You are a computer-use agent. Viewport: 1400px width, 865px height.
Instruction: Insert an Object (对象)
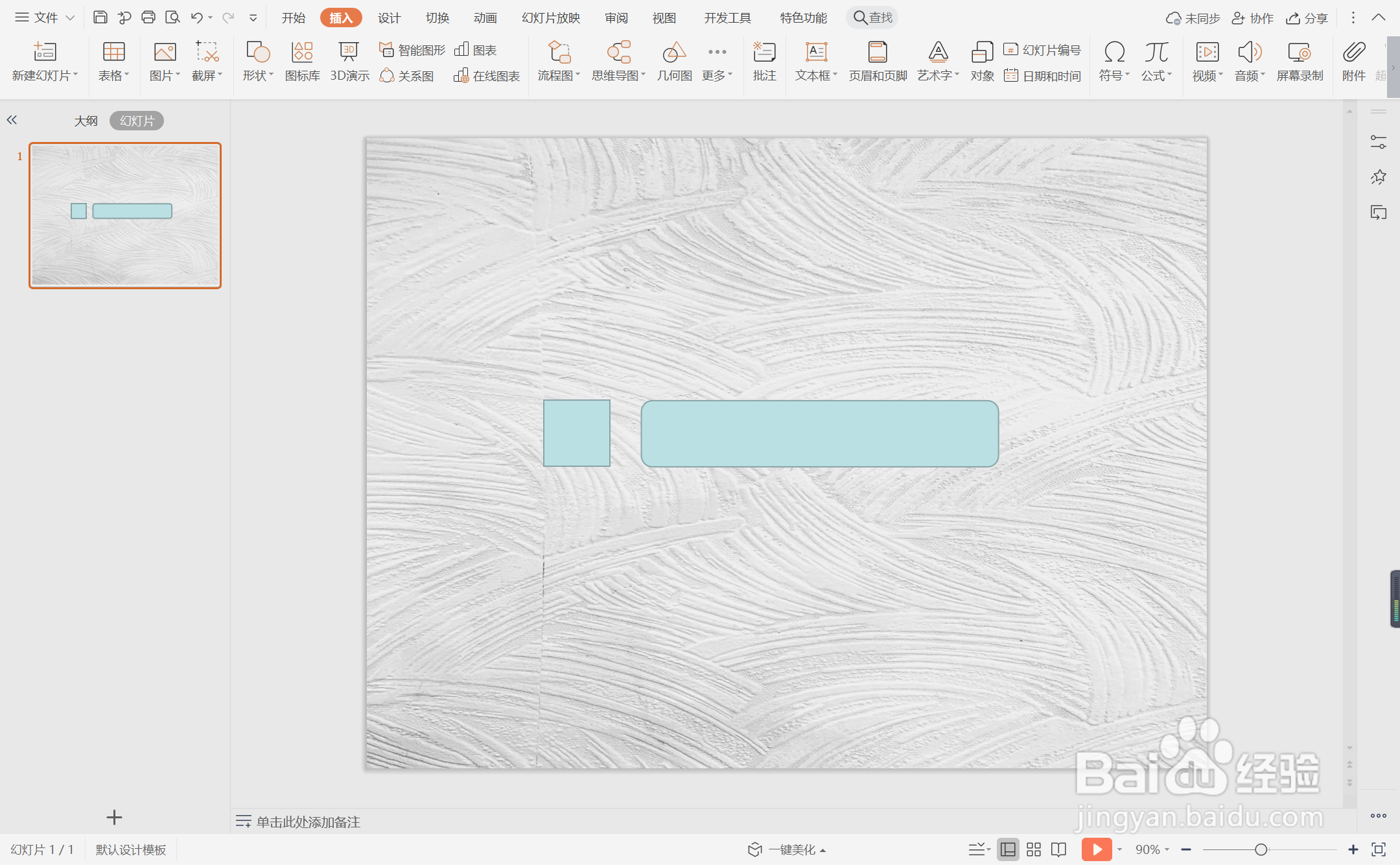982,62
